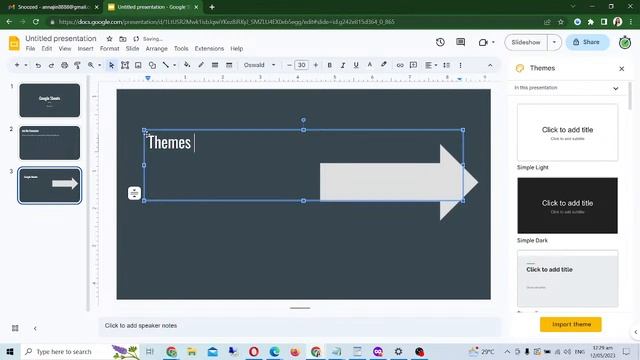Select slide 1 thumbnail
Screen dimensions: 640x360
(50, 100)
